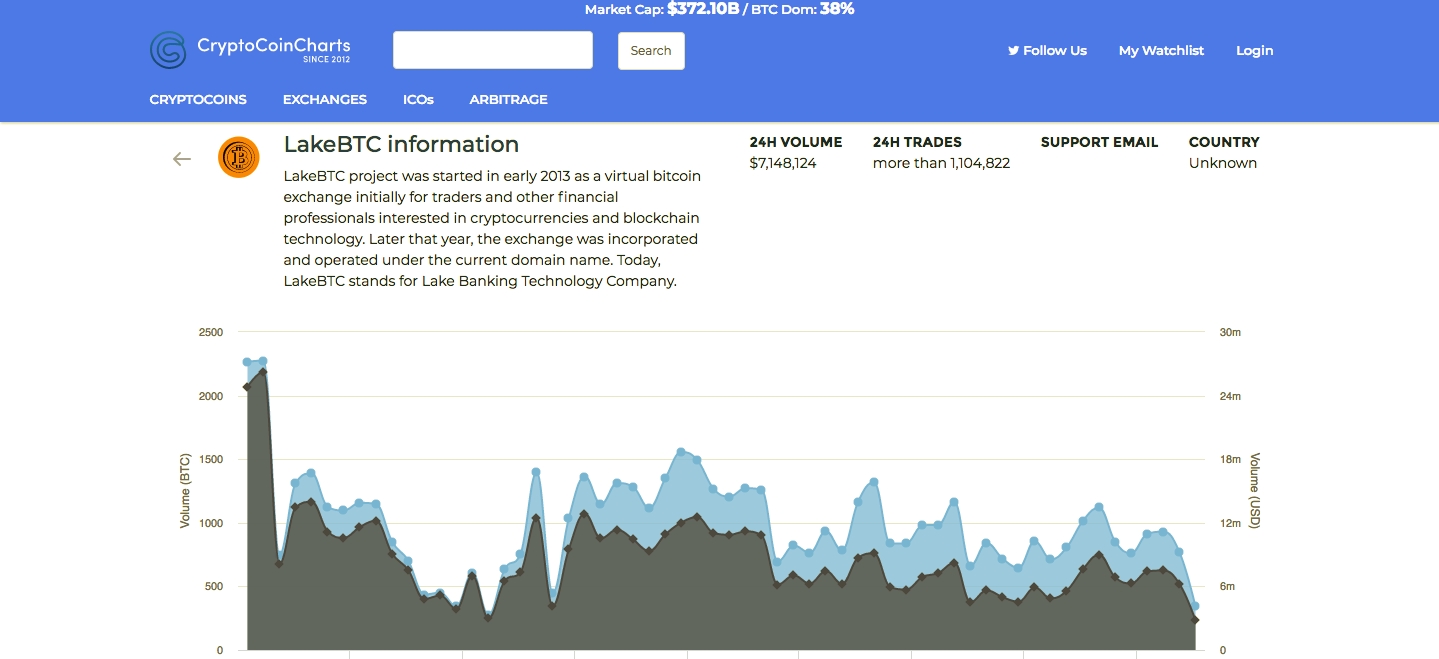Screen dimensions: 1439x659
Task: Click the 30m right axis tick label
Action: [x=1231, y=332]
